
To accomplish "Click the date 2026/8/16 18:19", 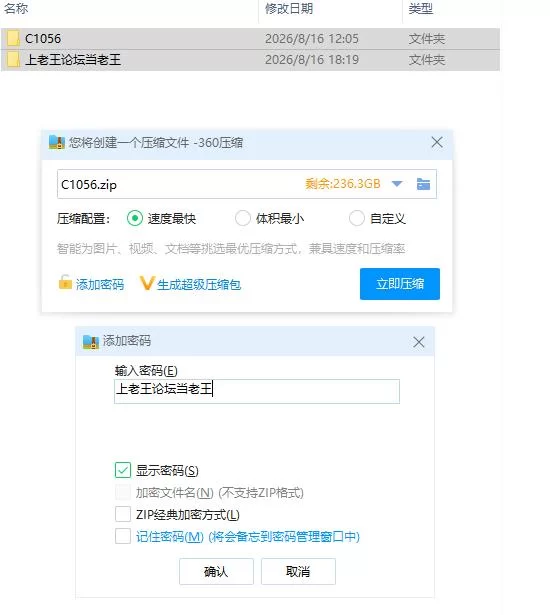I will [x=312, y=60].
